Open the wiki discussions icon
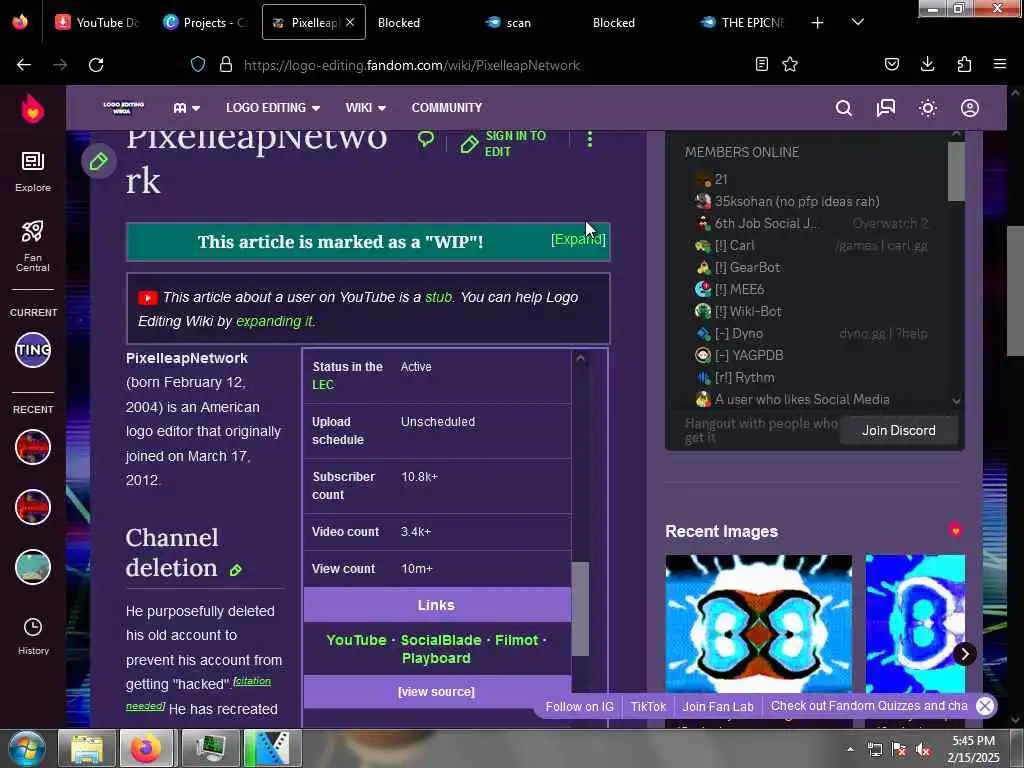Screen dimensions: 1024x768 pos(886,108)
